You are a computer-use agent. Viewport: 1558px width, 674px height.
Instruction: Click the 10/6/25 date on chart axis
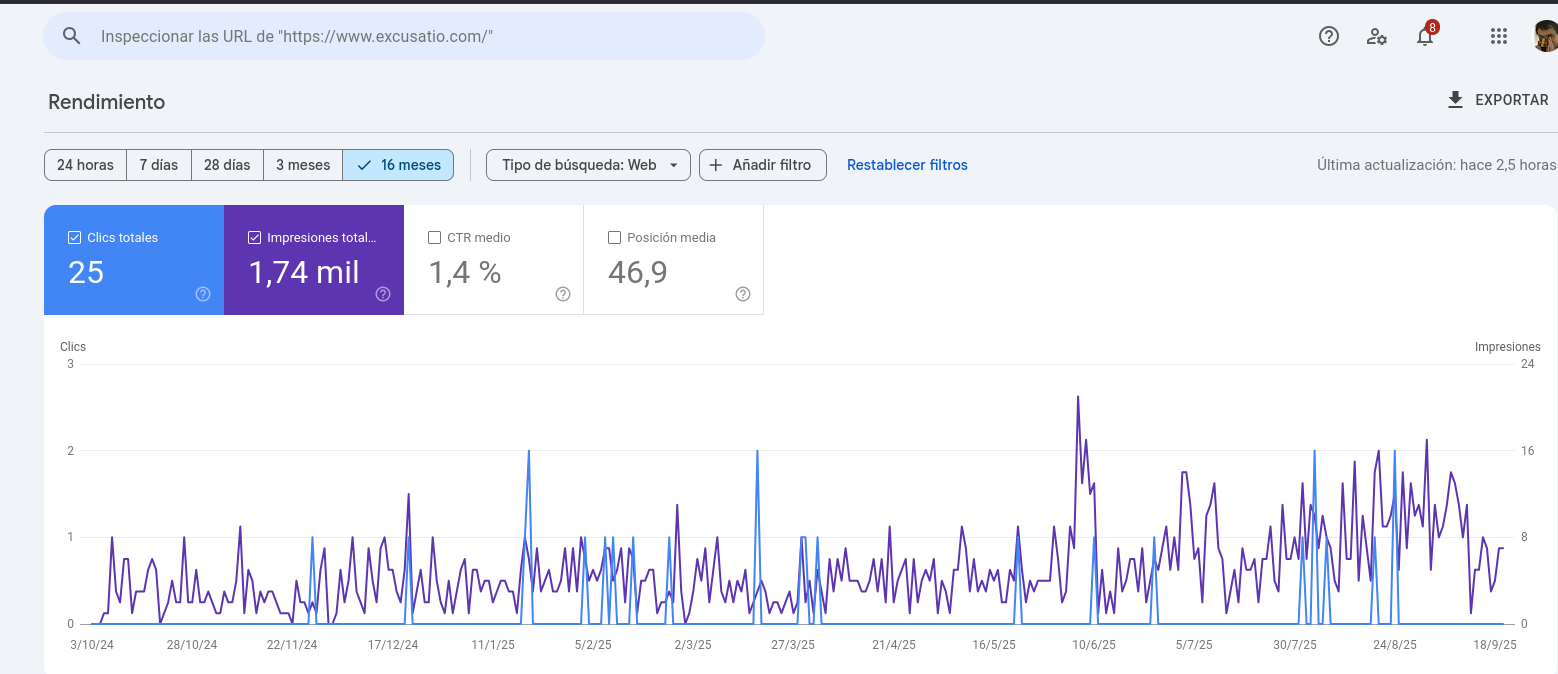point(1094,645)
